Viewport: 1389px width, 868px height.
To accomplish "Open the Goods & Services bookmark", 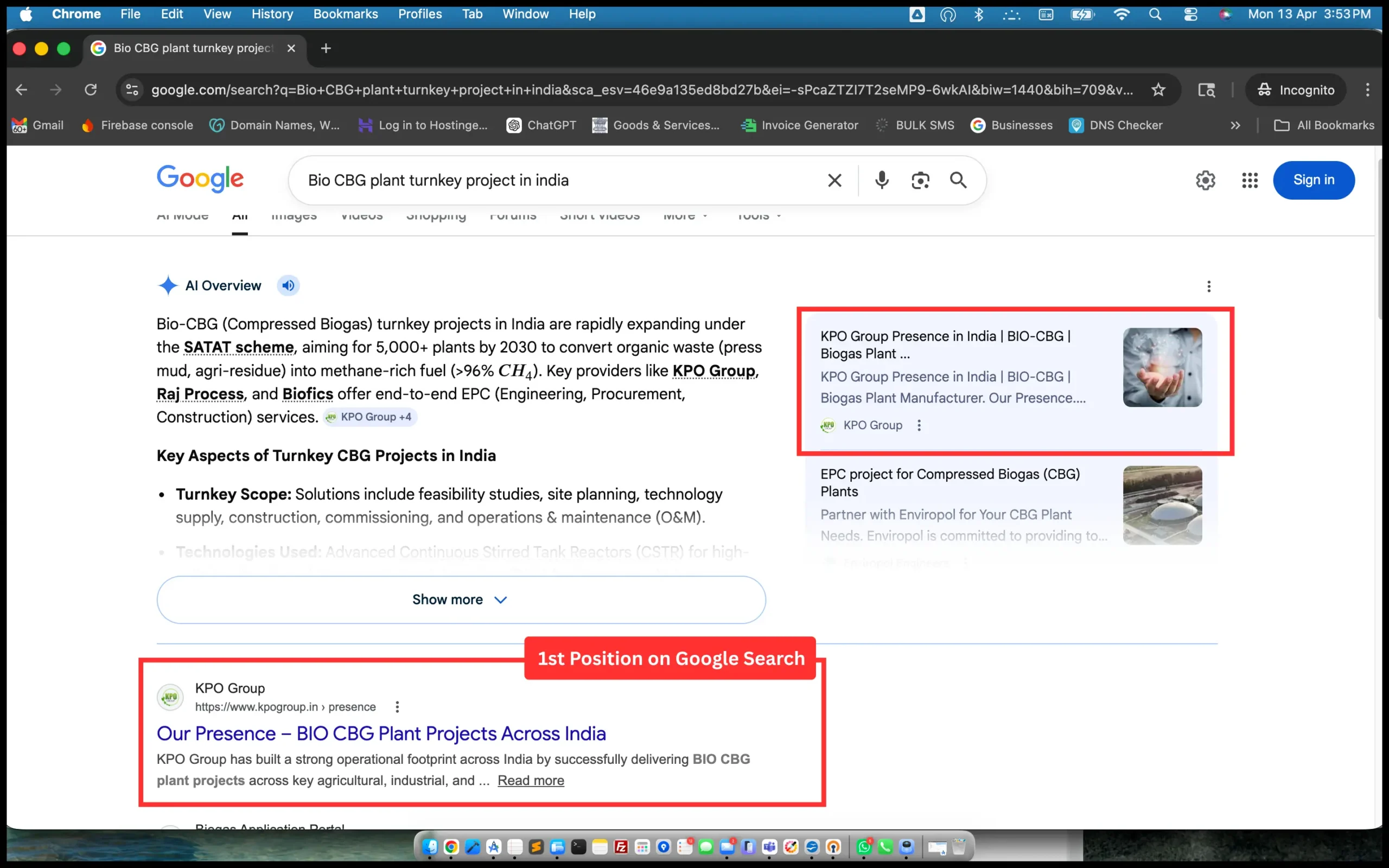I will (x=656, y=125).
